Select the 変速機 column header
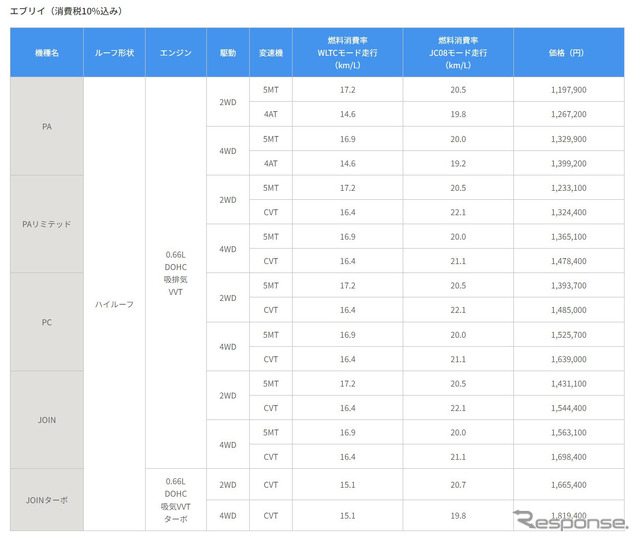Screen dimensions: 640x542 (271, 53)
